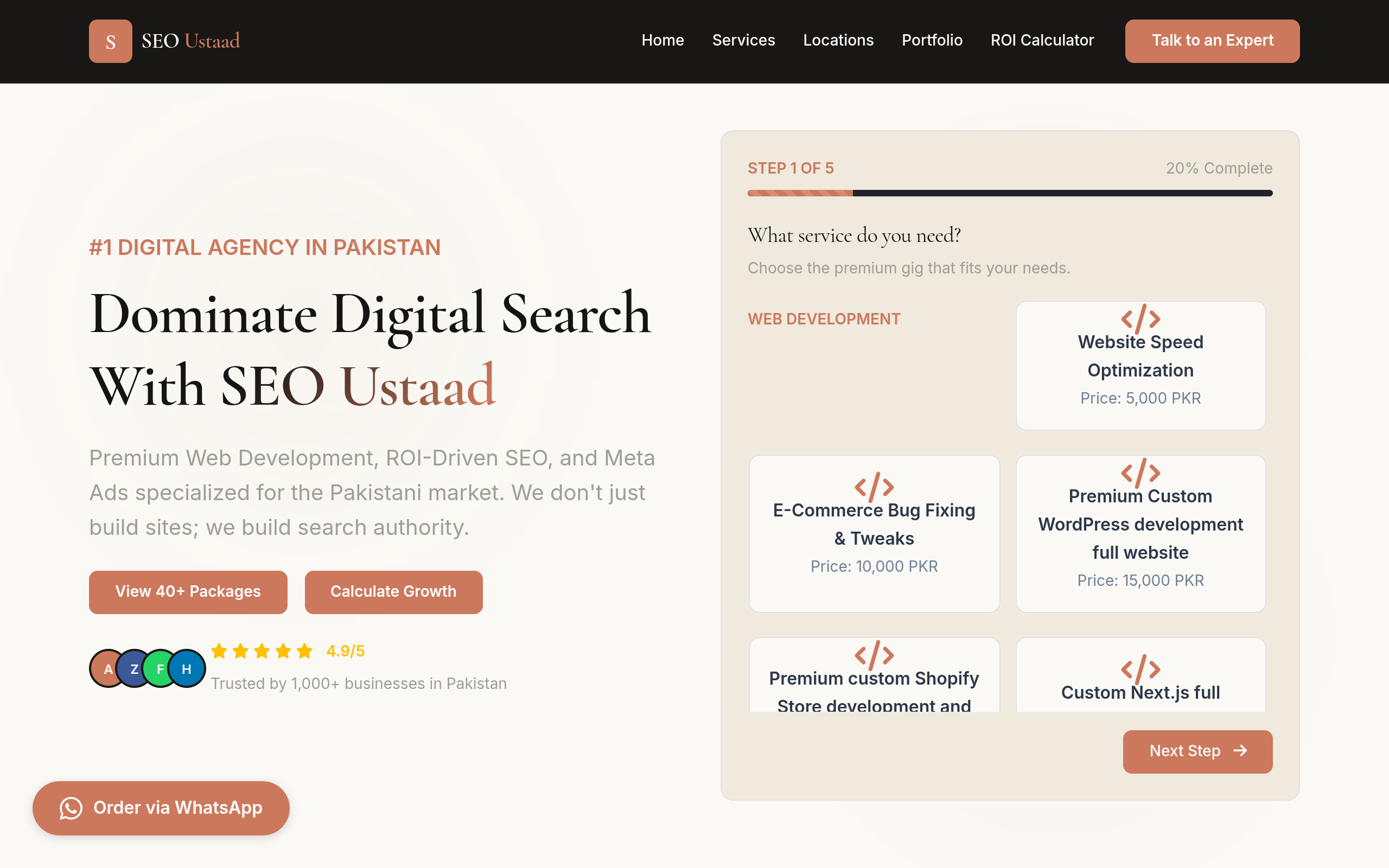The height and width of the screenshot is (868, 1389).
Task: Select the E-Commerce Bug Fixing & Tweaks option
Action: tap(874, 533)
